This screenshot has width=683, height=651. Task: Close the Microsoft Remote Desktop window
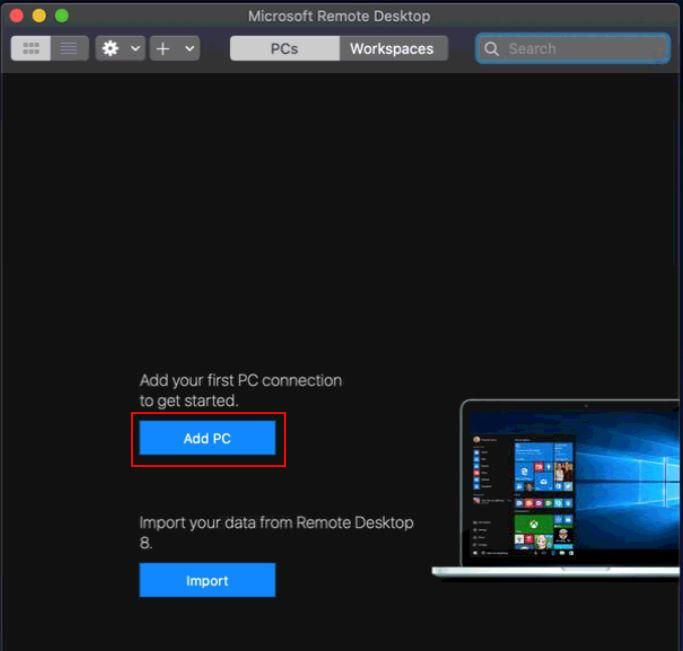pyautogui.click(x=16, y=16)
